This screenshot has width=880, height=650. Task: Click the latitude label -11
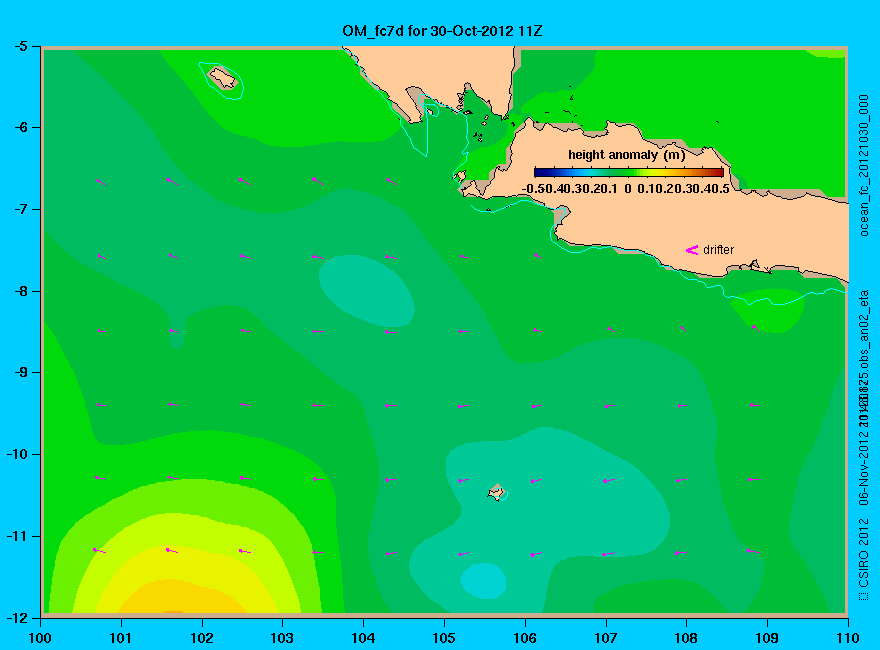coord(17,536)
